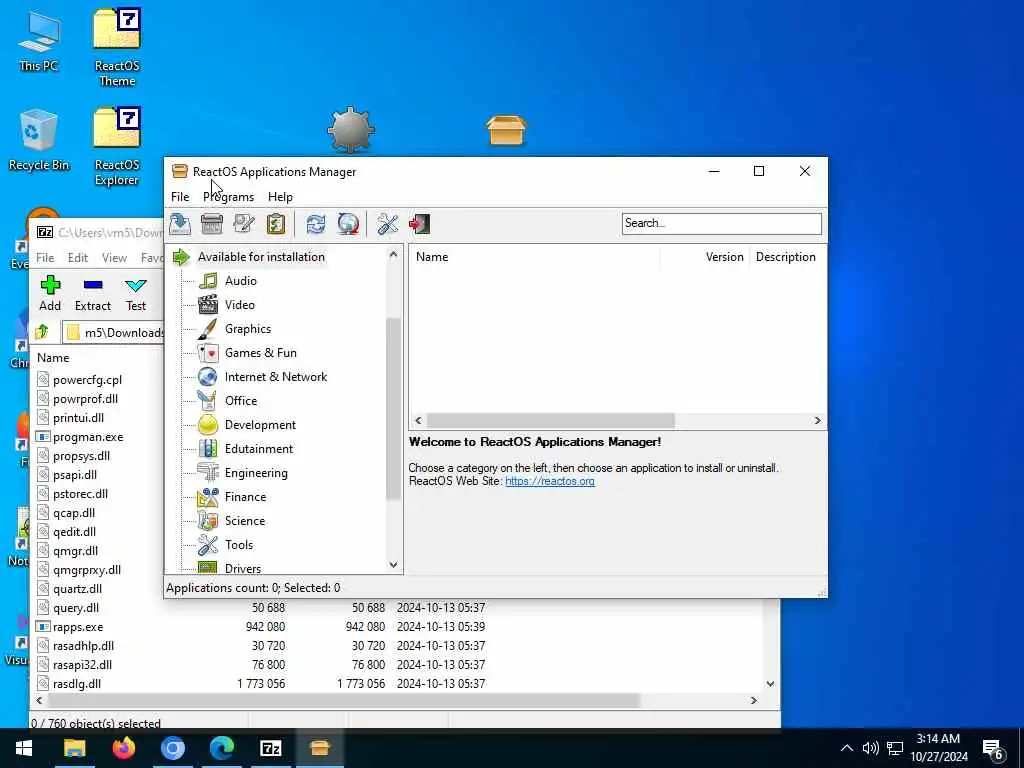
Task: Open the View menu in the 7-Zip window
Action: click(x=114, y=258)
